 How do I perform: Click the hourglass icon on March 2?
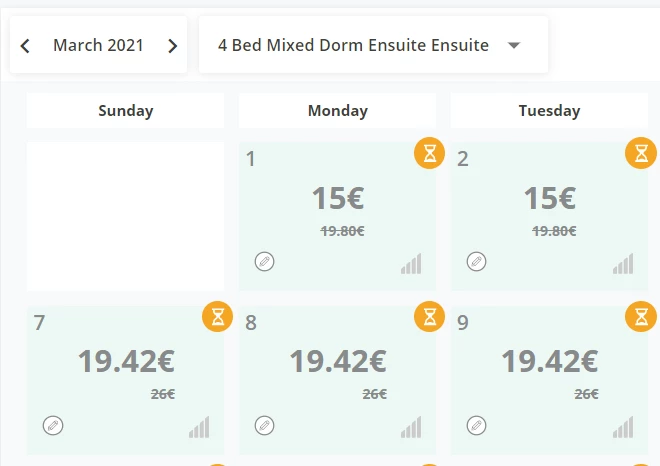(641, 153)
